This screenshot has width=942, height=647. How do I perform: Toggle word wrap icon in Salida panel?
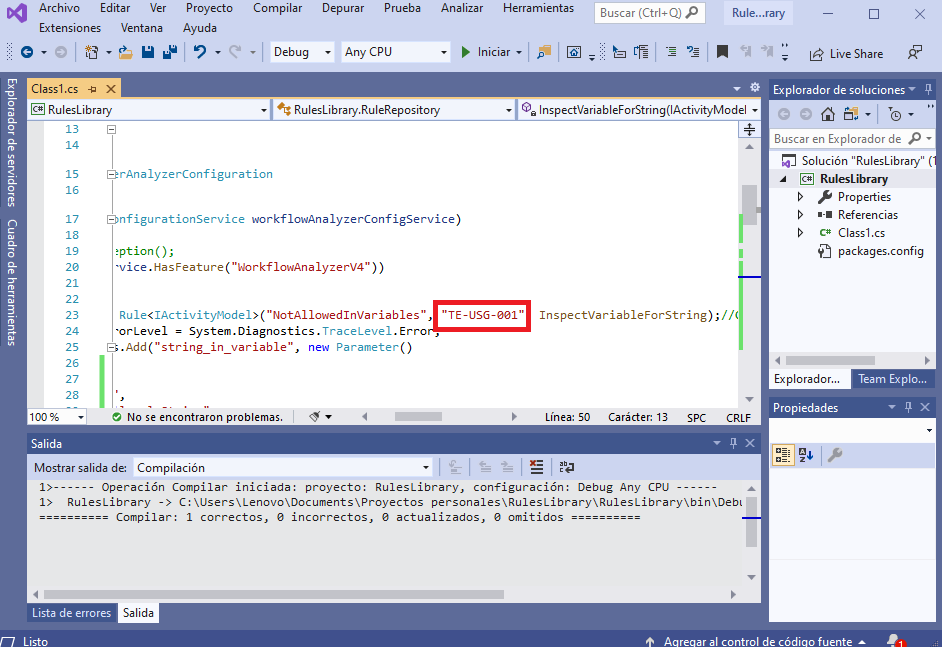567,467
